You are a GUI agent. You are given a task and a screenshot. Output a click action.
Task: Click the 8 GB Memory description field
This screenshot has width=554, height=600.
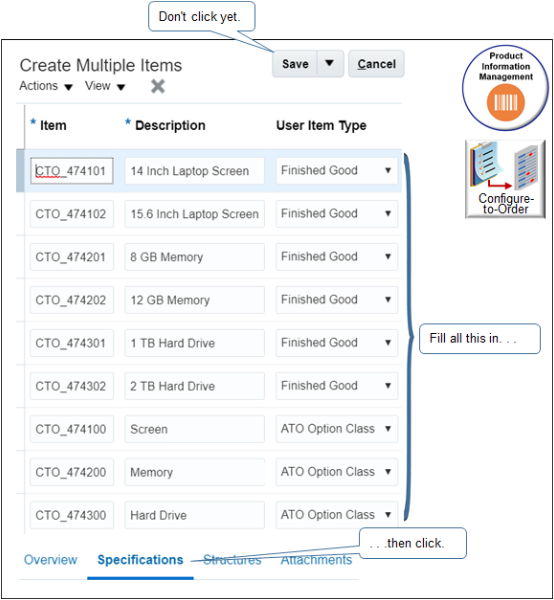point(194,257)
